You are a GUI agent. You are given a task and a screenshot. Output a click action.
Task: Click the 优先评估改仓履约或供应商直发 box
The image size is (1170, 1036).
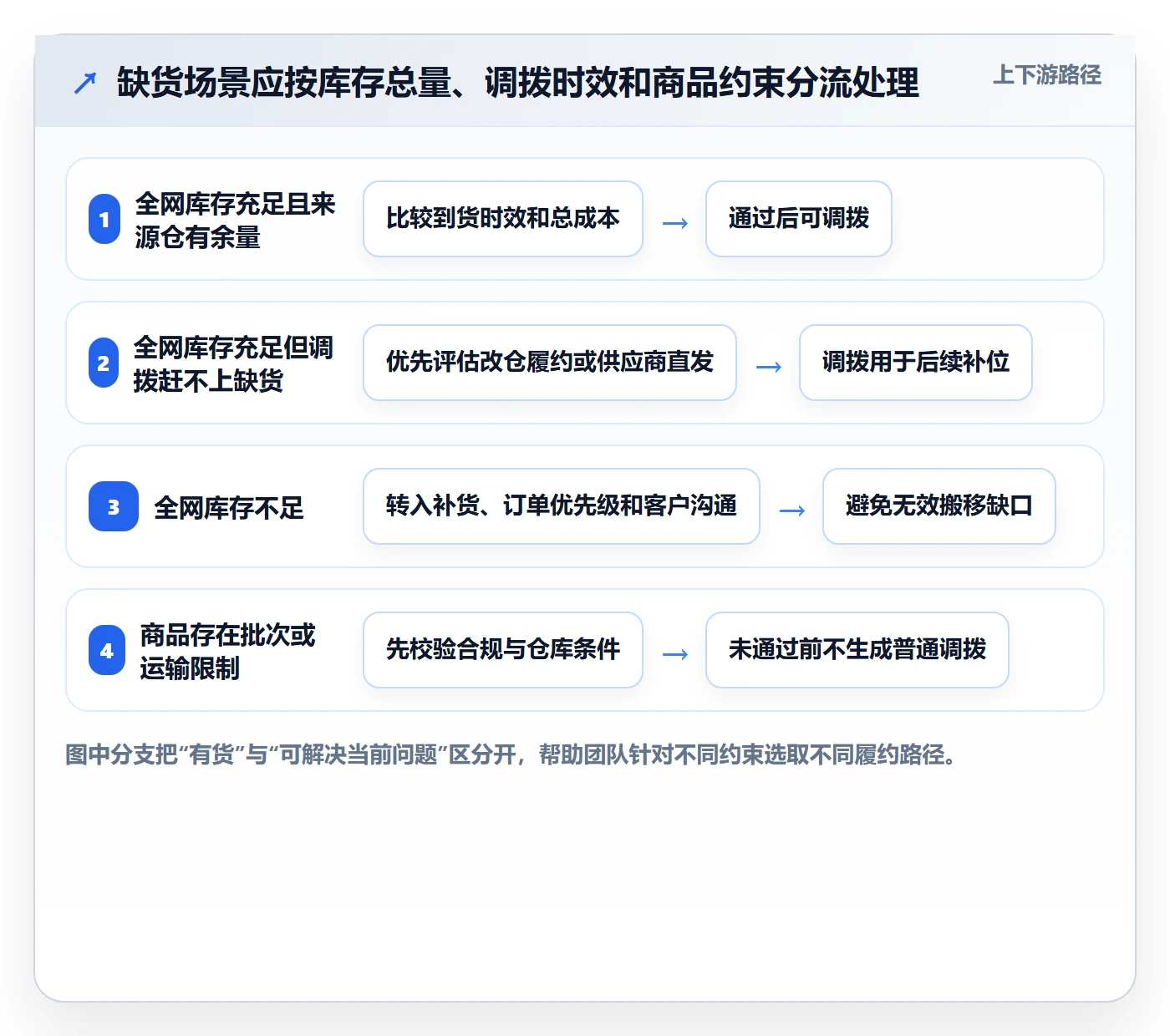[x=550, y=363]
